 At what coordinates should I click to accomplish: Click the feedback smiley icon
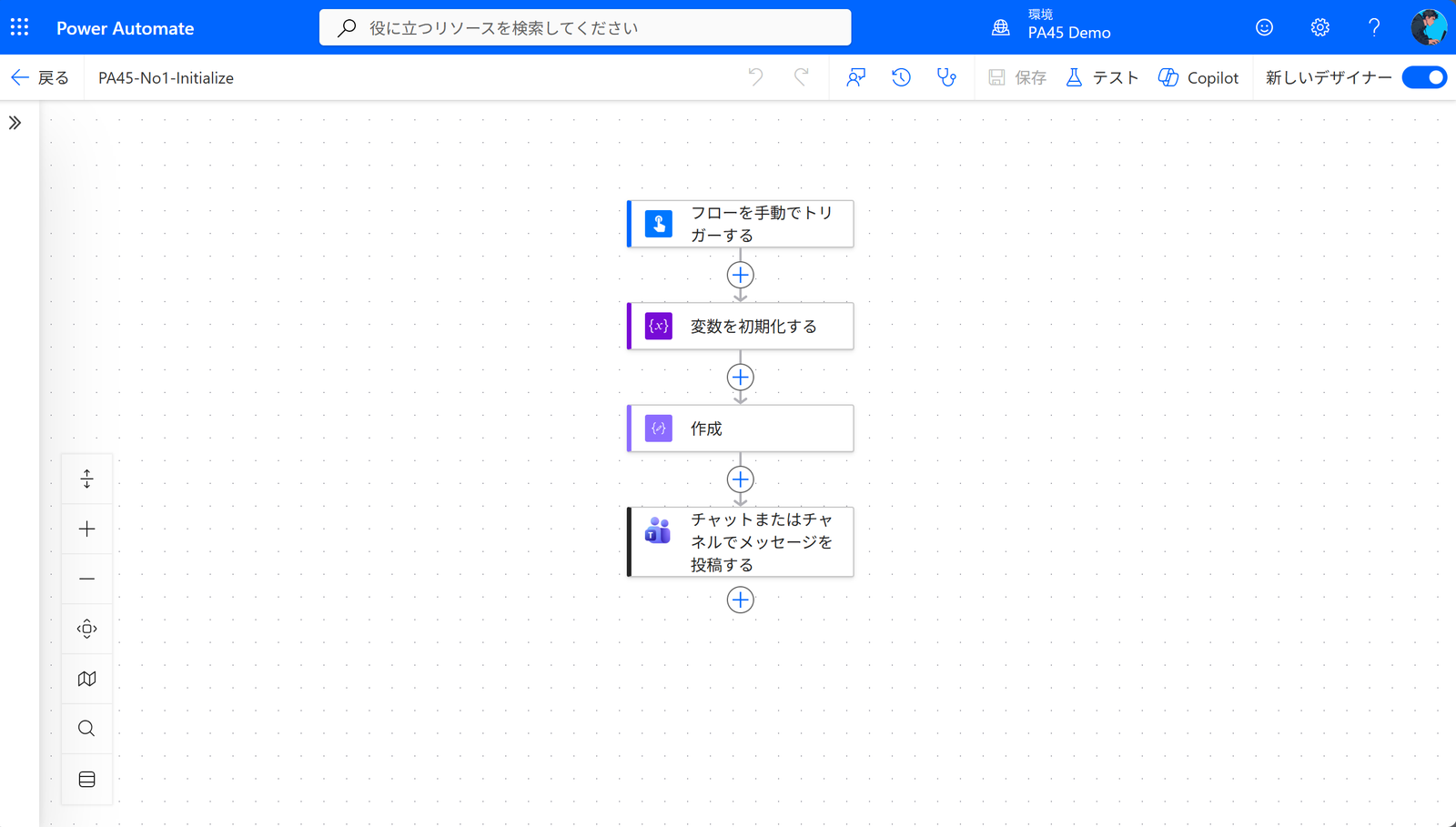point(1264,27)
